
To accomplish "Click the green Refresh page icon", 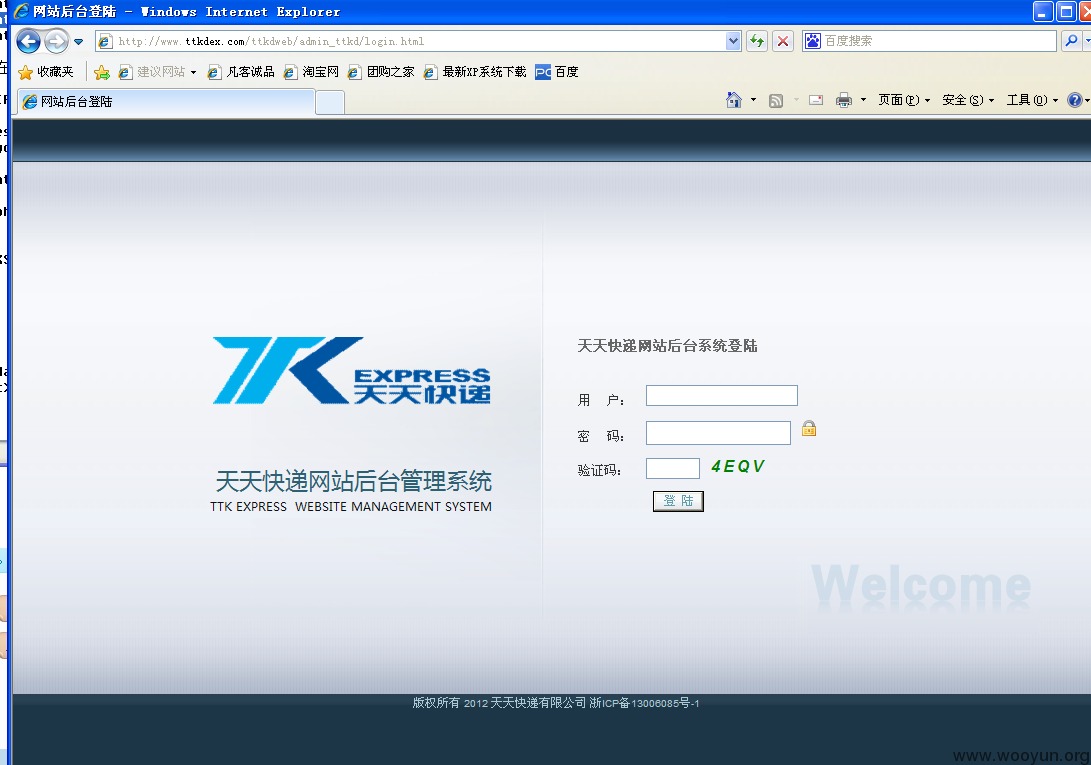I will click(757, 41).
